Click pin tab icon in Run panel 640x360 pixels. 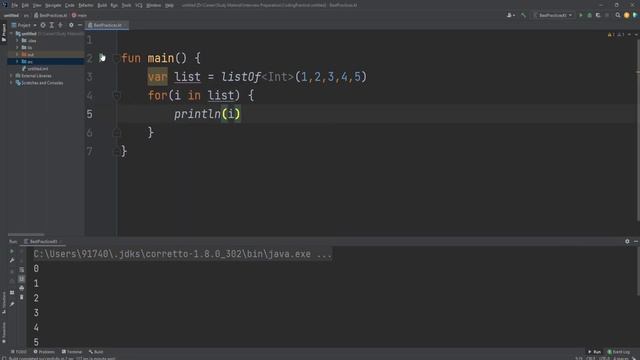[12, 304]
